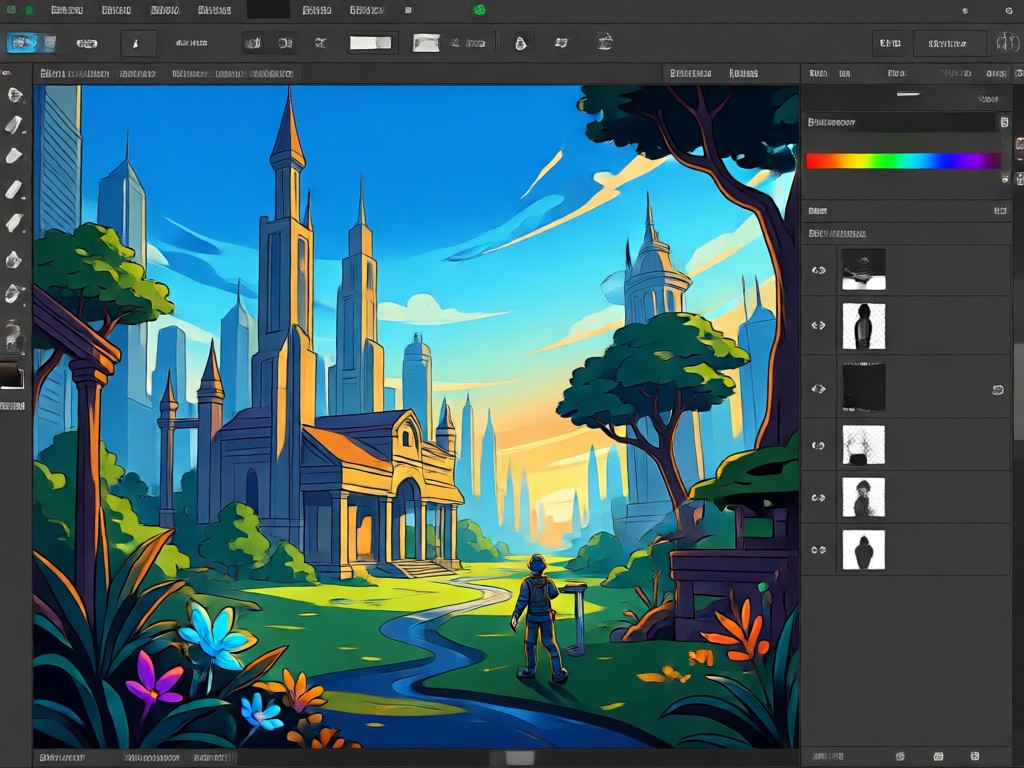Click the dark rectangle in the menu bar
This screenshot has width=1024, height=768.
[x=268, y=10]
